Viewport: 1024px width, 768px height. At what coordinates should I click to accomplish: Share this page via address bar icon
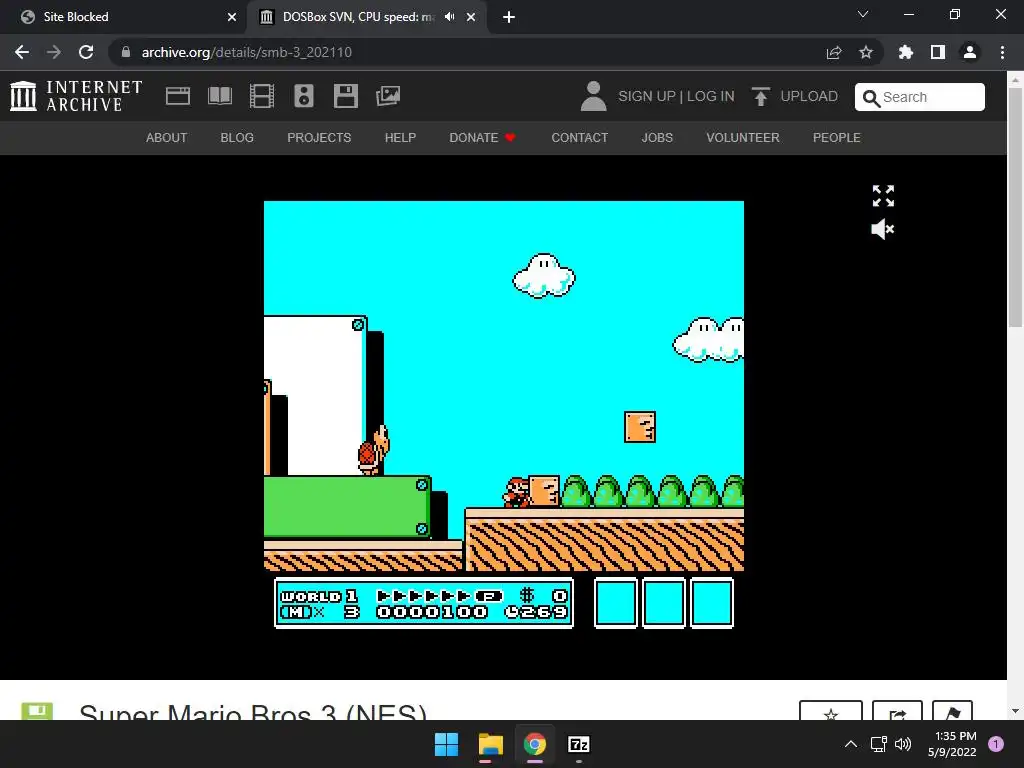point(834,52)
